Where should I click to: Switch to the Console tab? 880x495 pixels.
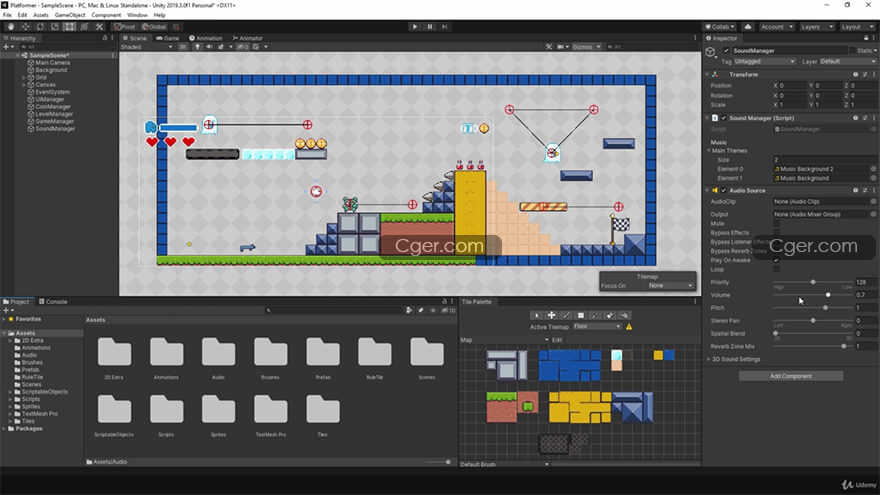coord(53,301)
